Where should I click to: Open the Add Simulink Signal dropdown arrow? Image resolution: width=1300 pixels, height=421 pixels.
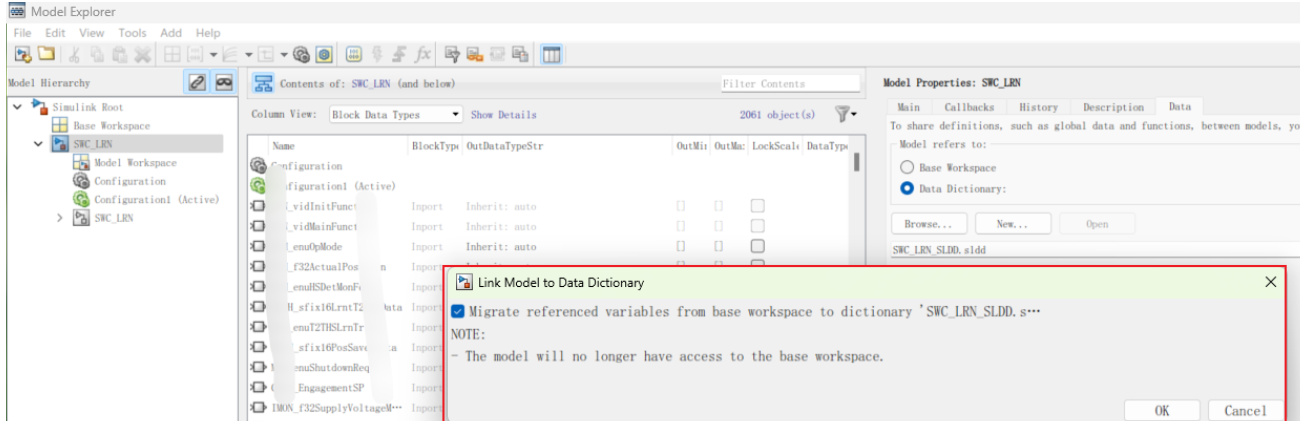pos(248,55)
